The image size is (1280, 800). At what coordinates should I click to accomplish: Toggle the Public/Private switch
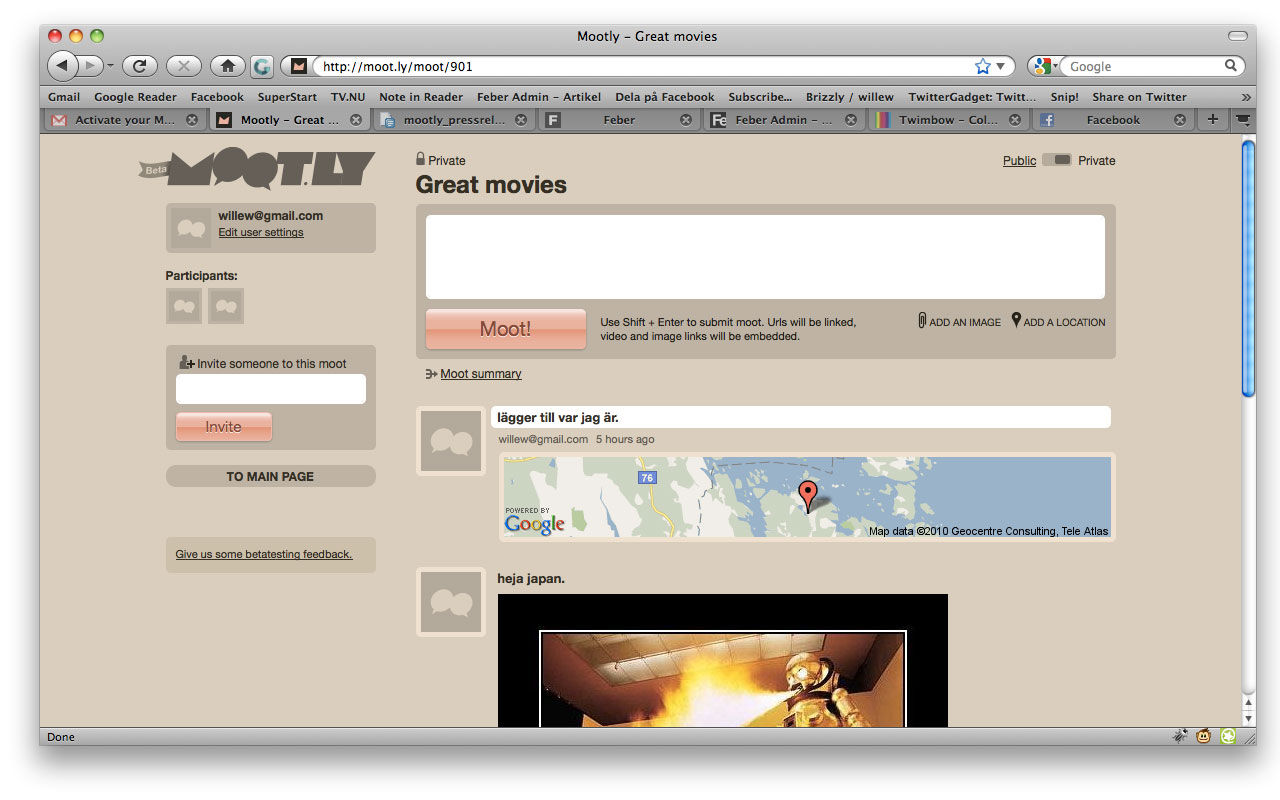tap(1056, 160)
